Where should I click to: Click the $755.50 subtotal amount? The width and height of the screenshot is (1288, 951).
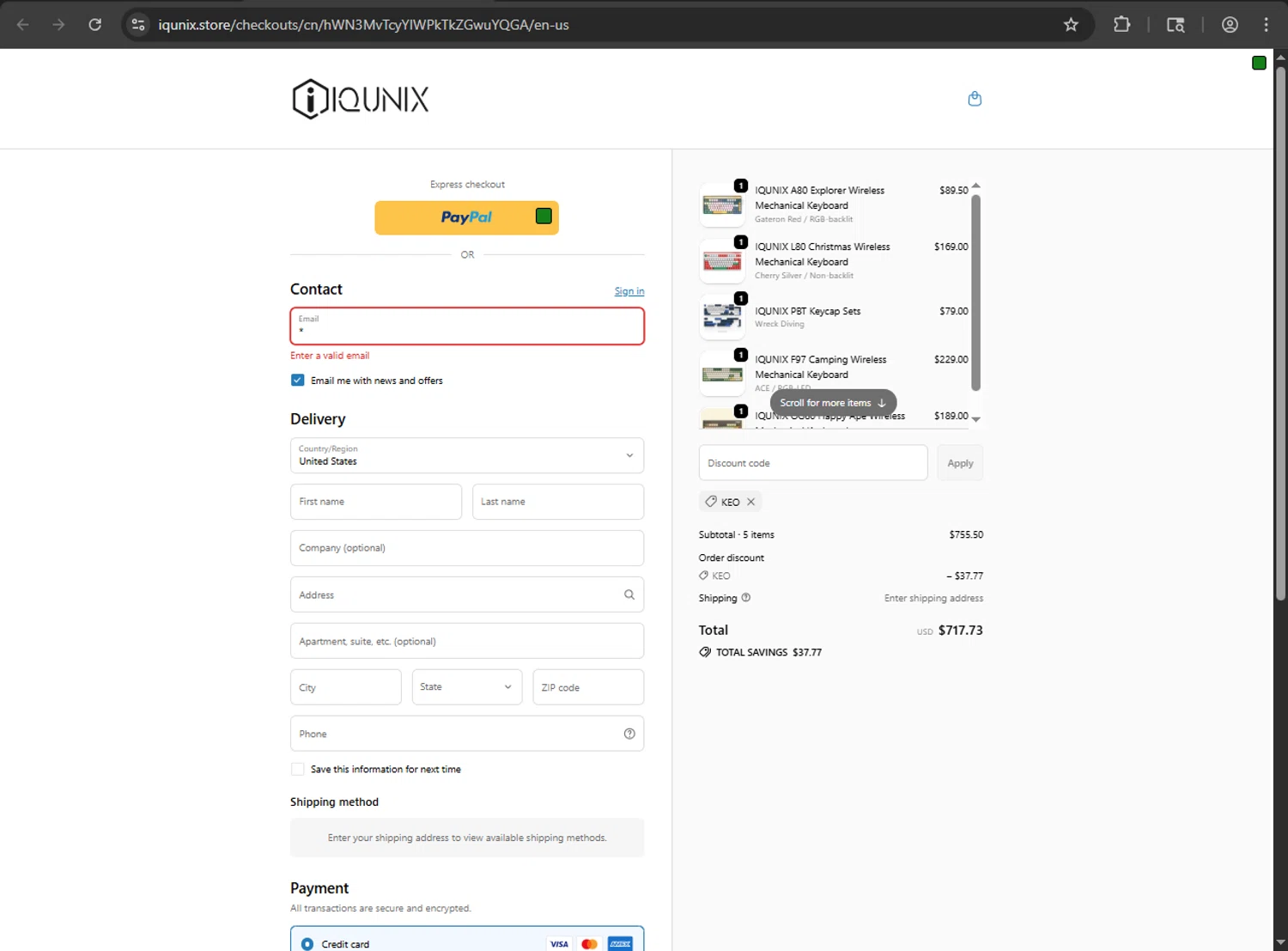coord(966,534)
